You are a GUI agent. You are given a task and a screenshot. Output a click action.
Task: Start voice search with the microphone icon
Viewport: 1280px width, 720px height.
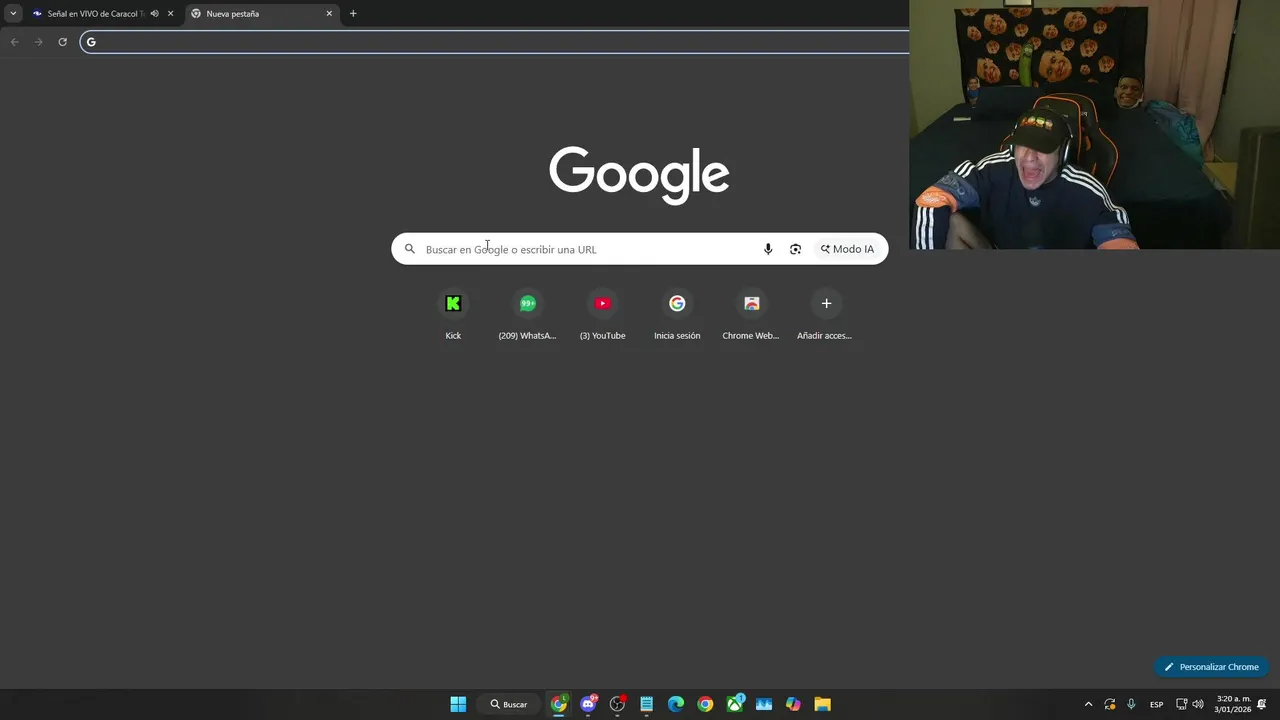tap(768, 249)
